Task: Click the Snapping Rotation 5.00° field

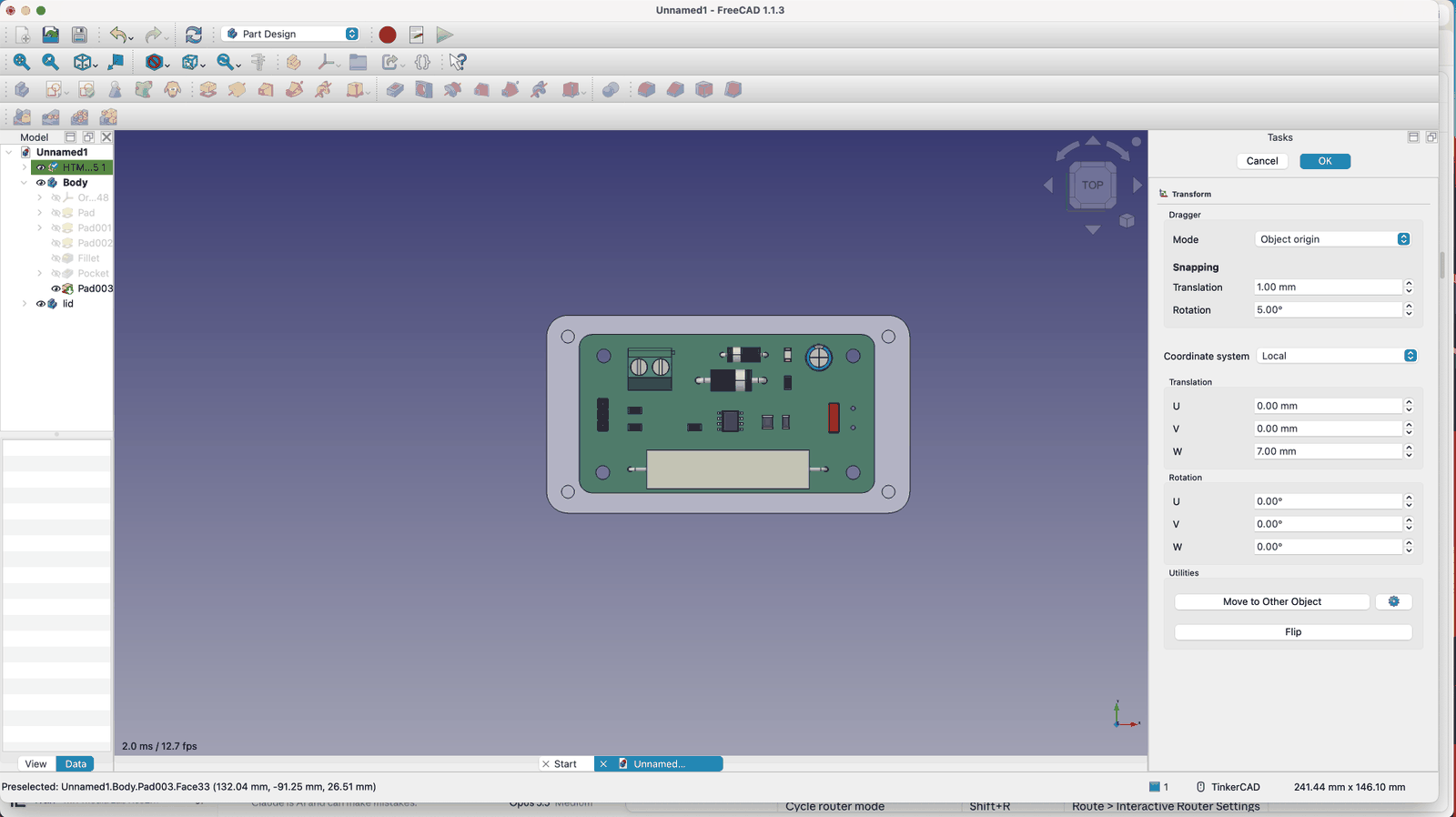Action: (1327, 310)
